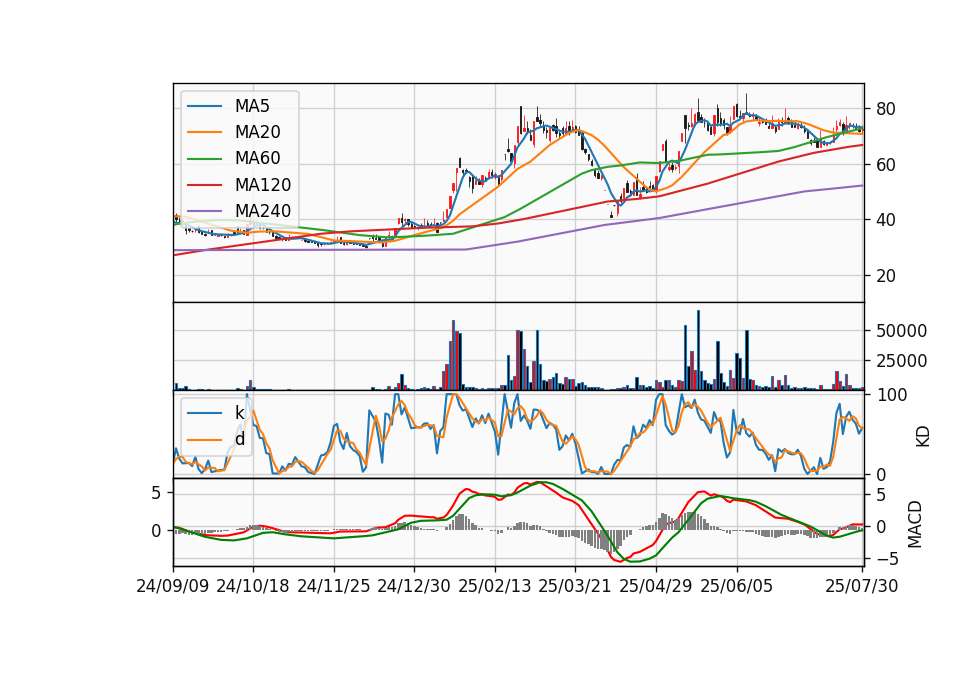Click the 25/07/30 date label
The width and height of the screenshot is (960, 690).
click(x=862, y=587)
